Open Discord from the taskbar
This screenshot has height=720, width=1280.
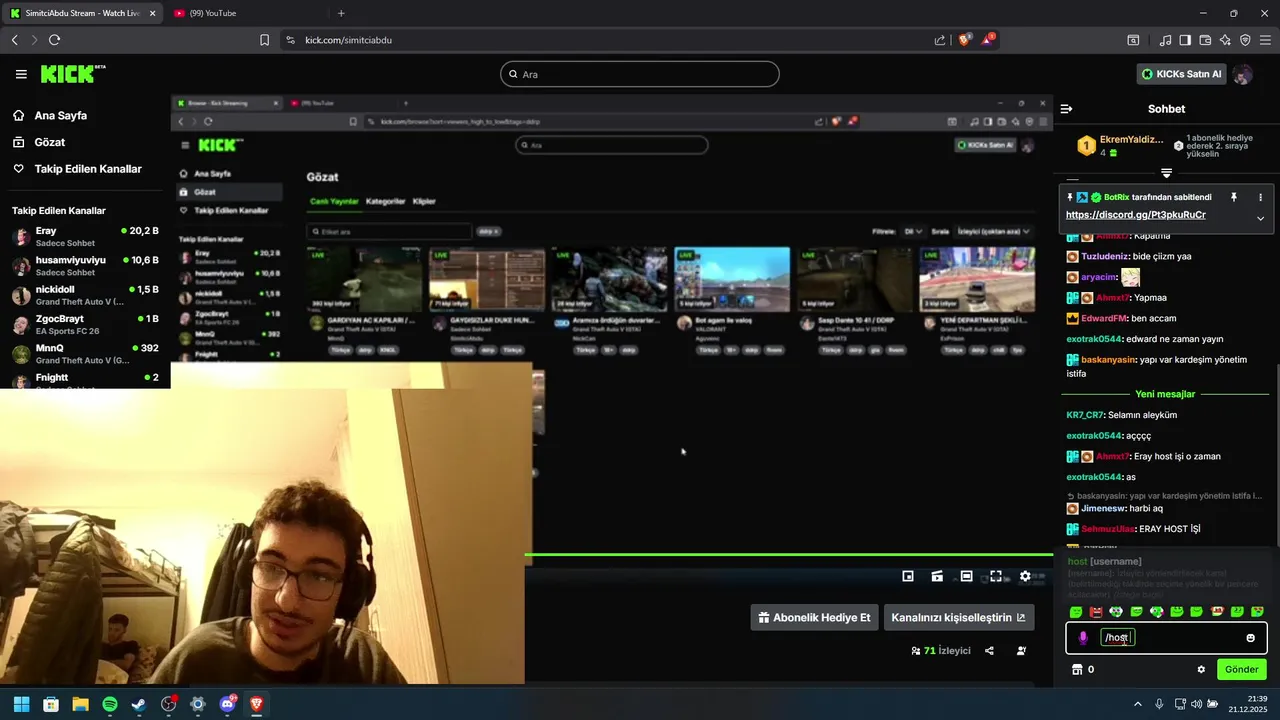227,704
